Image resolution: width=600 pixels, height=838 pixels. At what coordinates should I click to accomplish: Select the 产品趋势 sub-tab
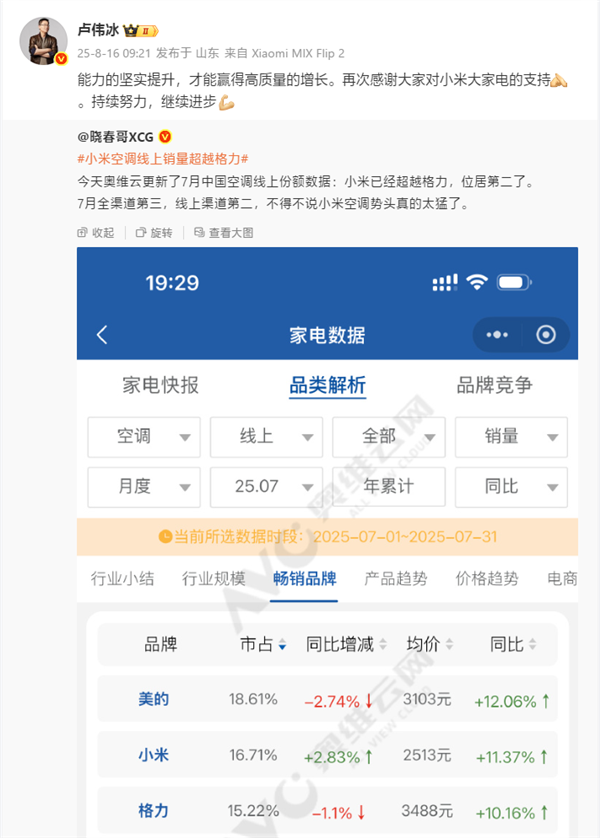pos(395,578)
